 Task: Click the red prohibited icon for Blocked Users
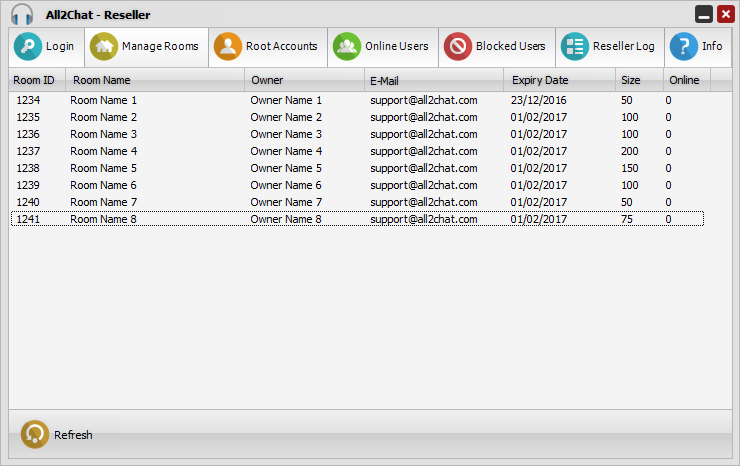tap(458, 47)
